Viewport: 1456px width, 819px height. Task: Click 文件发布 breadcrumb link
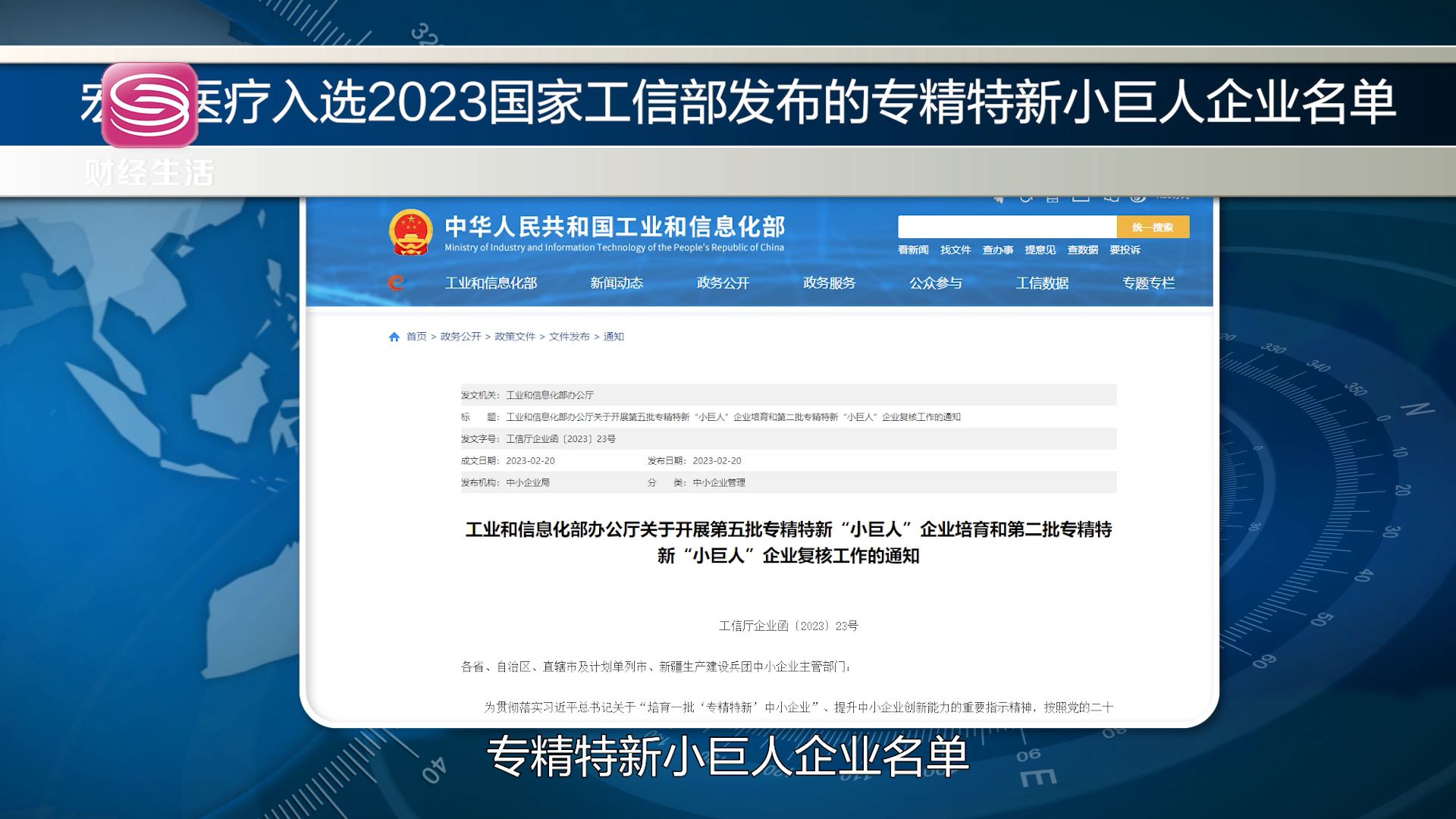(x=569, y=337)
